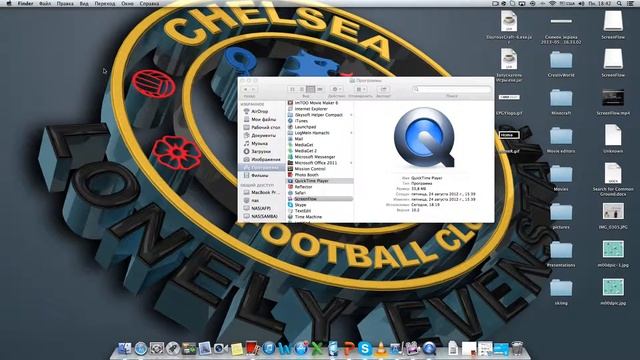Launch Microsoft Excel from the Dock
Screen dimensions: 640x360
317,349
